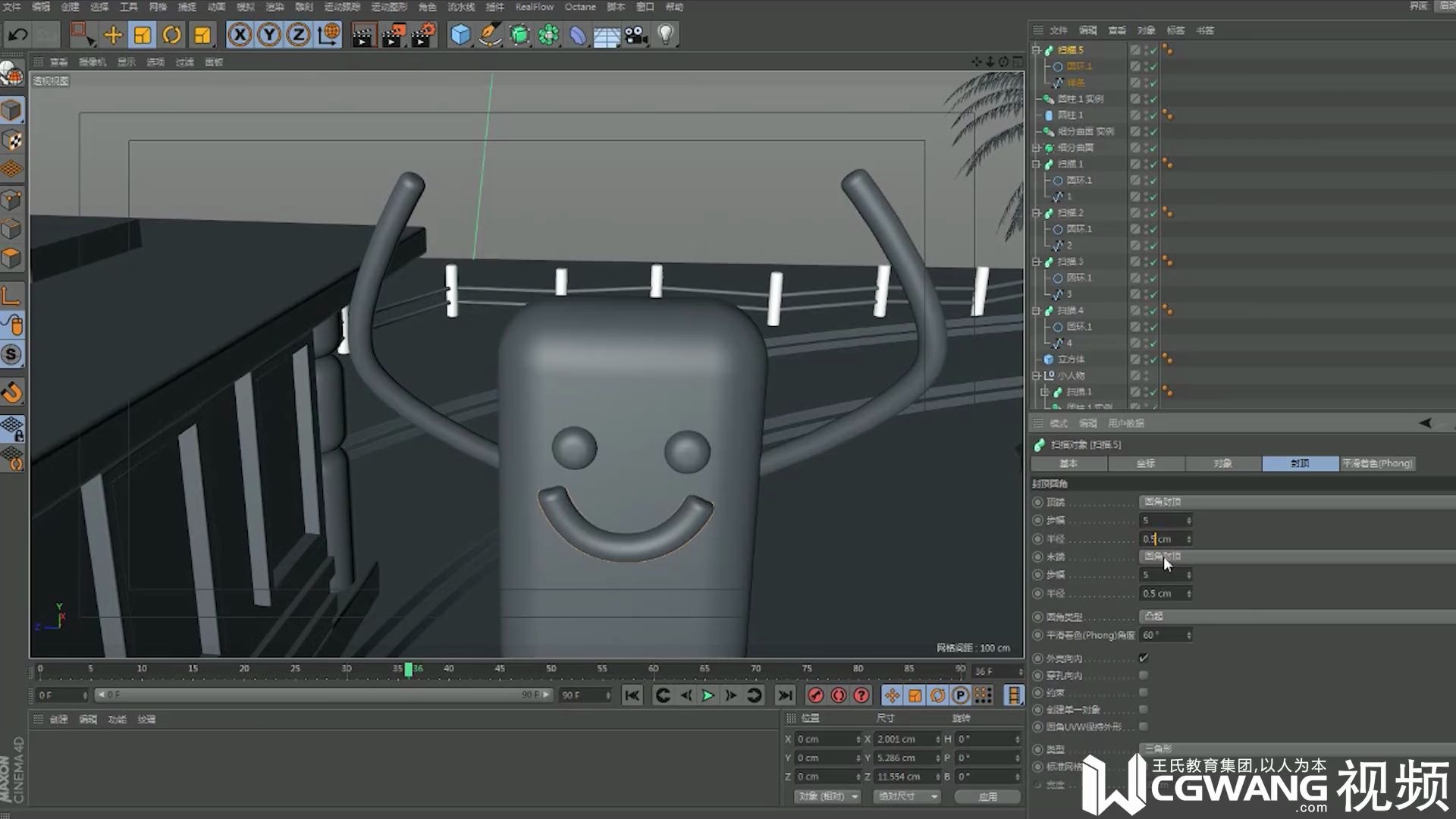Image resolution: width=1456 pixels, height=819 pixels.
Task: Click the green frame marker on the timeline
Action: [409, 669]
